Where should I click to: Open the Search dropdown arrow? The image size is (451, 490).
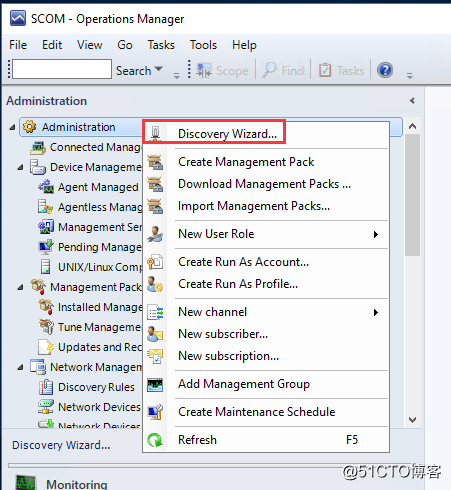coord(159,69)
